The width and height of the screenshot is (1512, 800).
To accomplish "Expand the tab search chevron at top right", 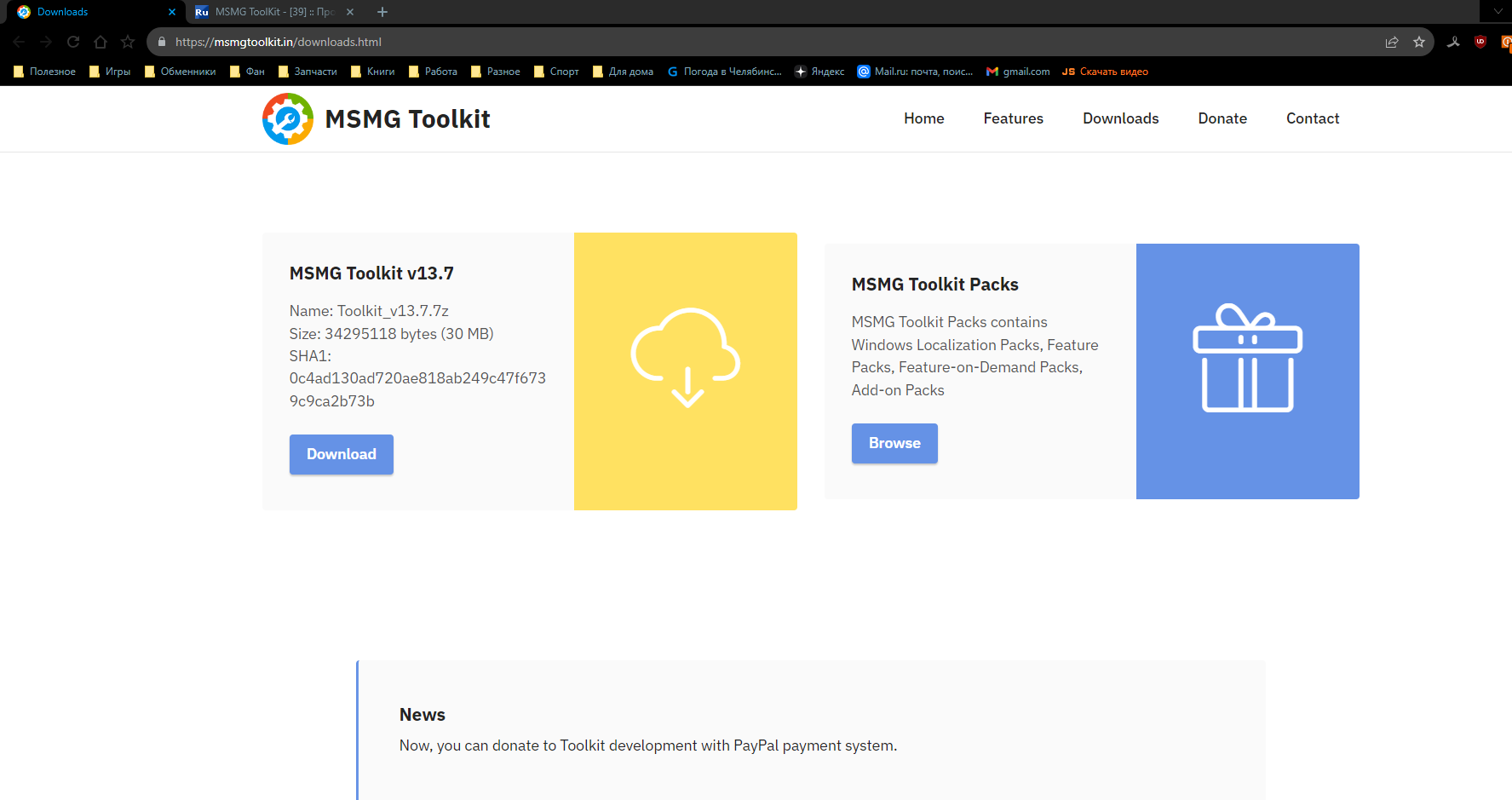I will 1498,12.
